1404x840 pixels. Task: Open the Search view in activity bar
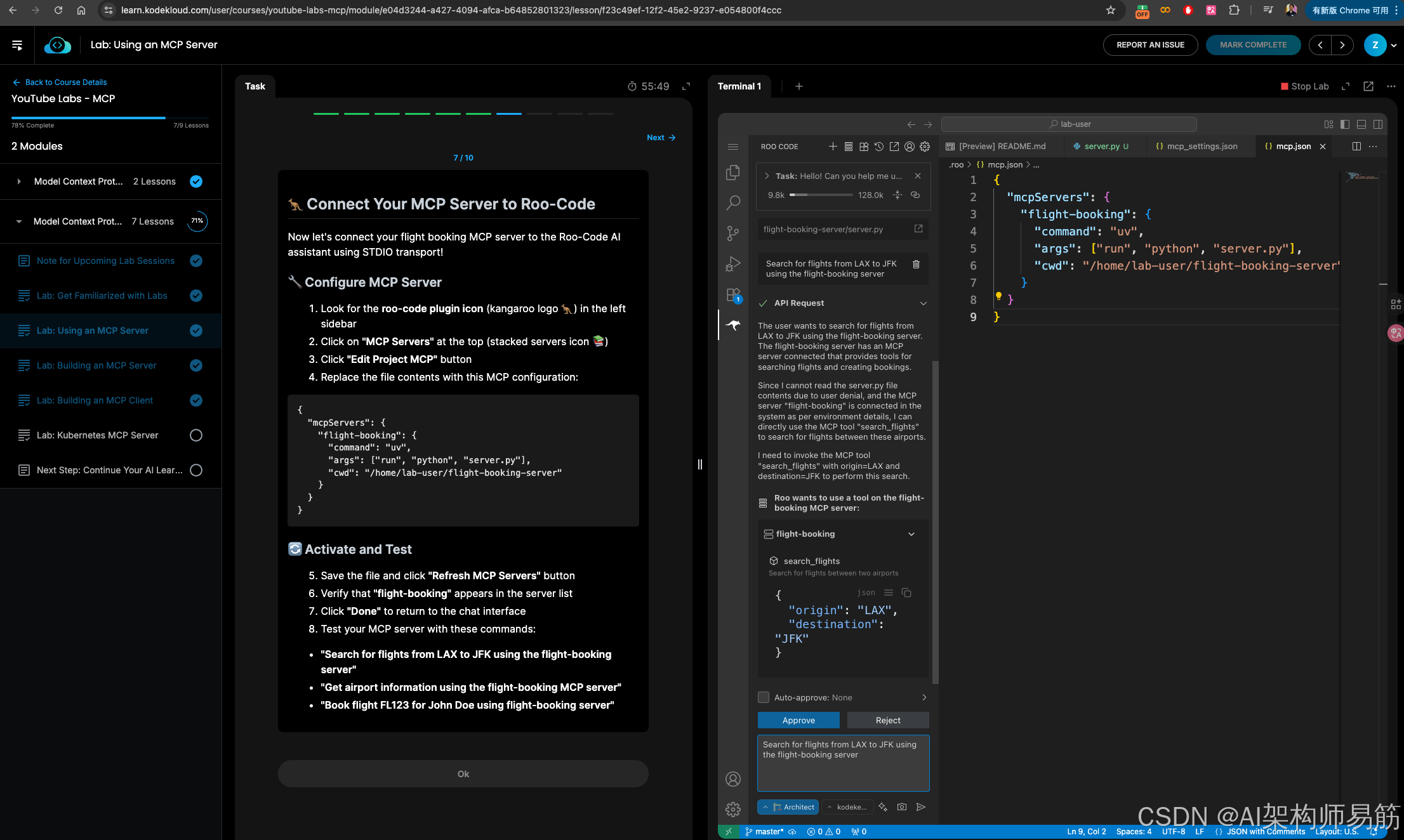[x=733, y=203]
